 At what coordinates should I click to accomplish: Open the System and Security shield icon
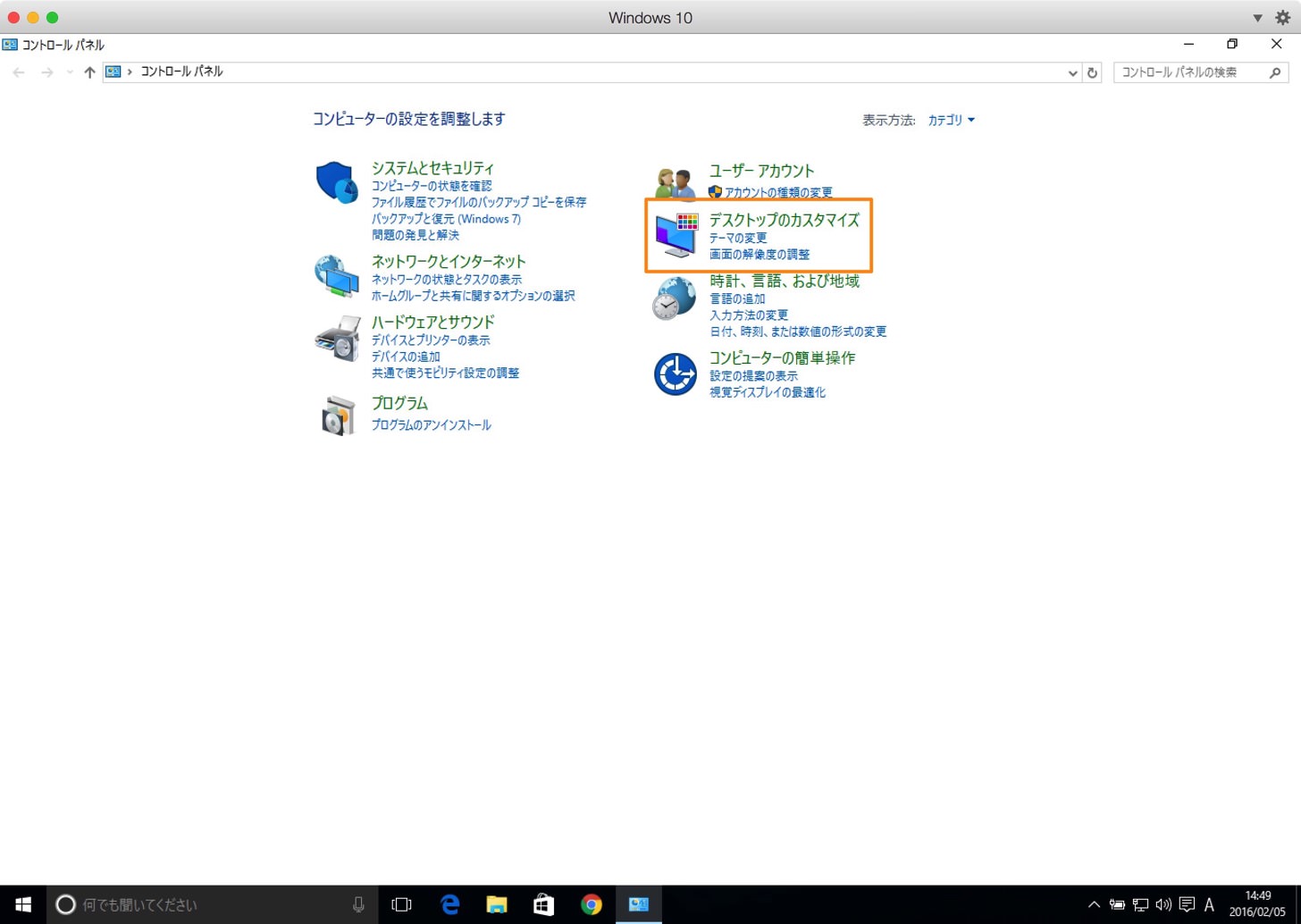click(337, 183)
